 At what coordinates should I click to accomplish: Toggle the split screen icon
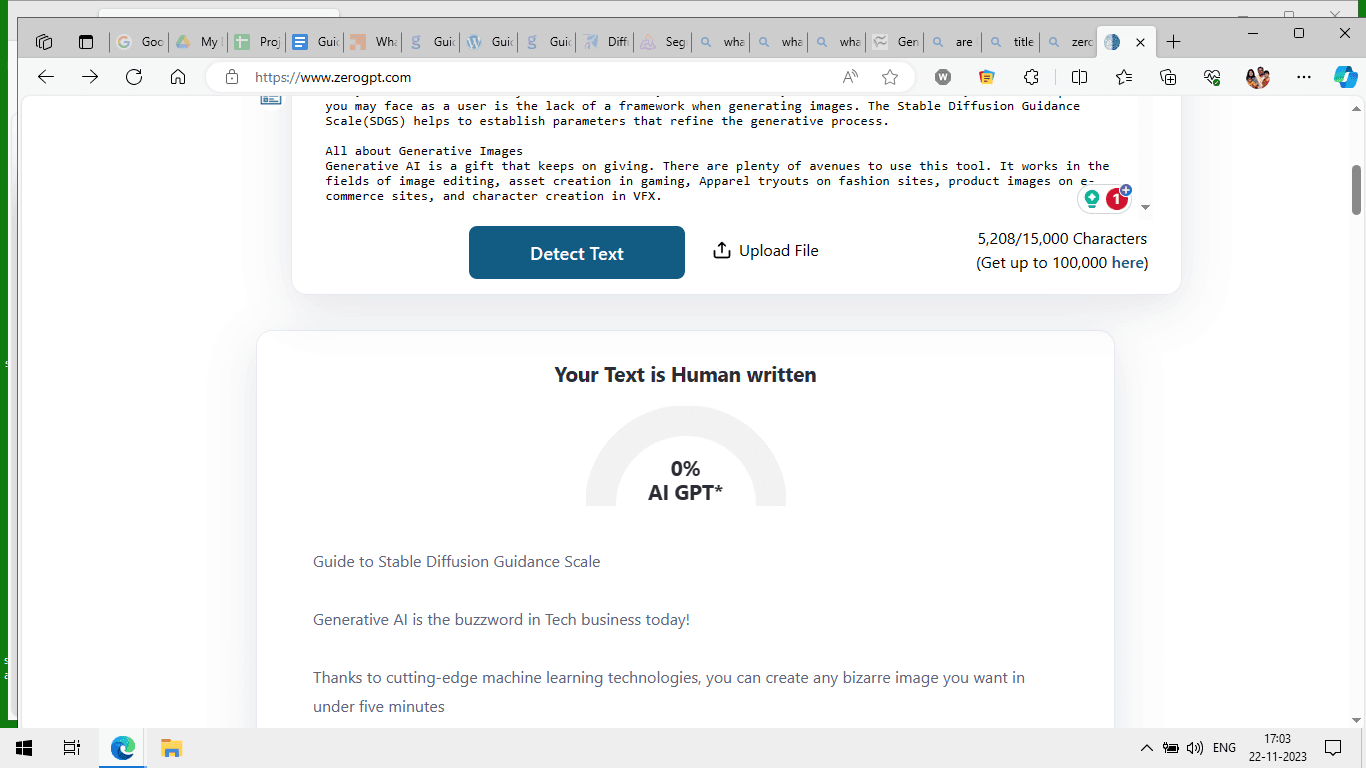1079,77
